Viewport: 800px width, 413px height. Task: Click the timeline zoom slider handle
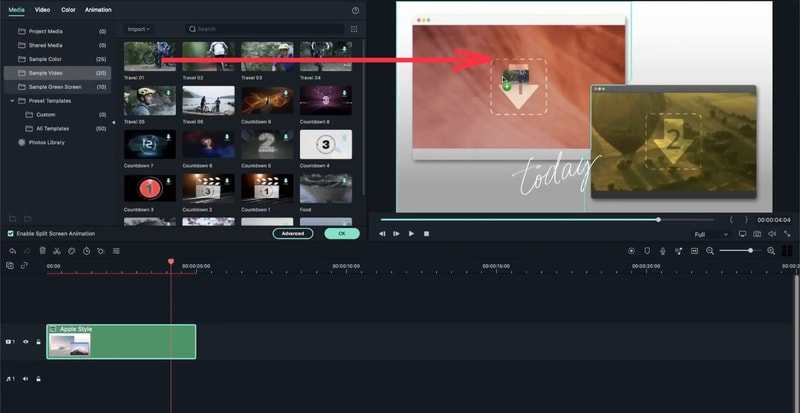[x=751, y=251]
